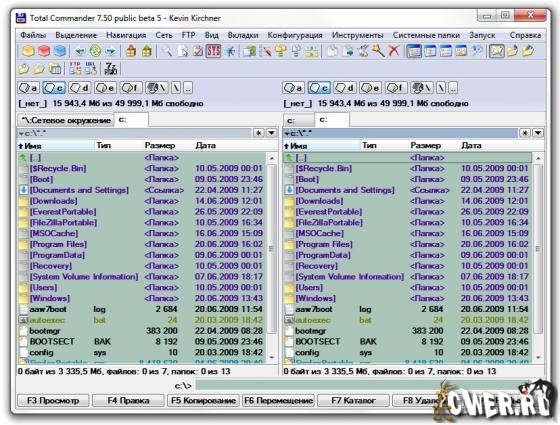560x425 pixels.
Task: Select drive e in right panel
Action: pos(371,88)
